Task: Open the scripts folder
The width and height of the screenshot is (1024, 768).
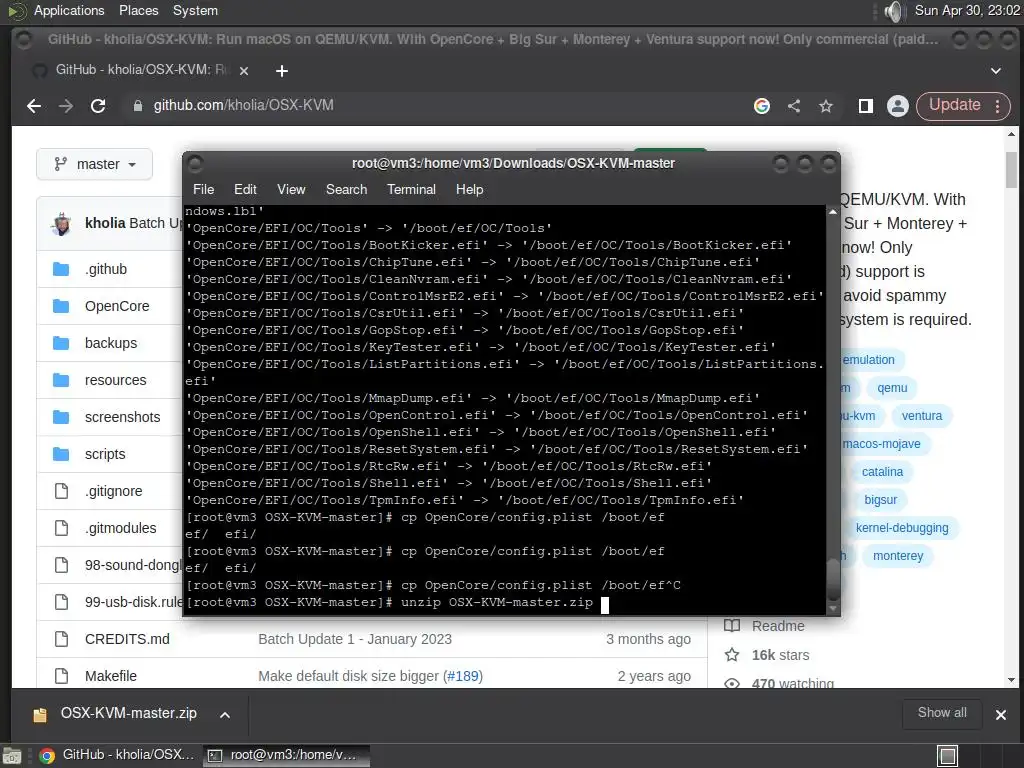Action: tap(105, 454)
